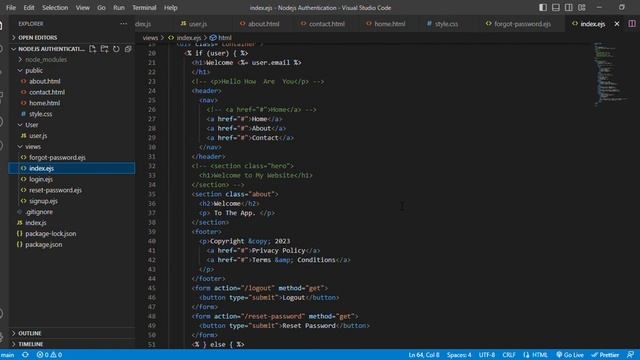Open forgot-password.ejs in explorer tree
The height and width of the screenshot is (360, 640).
[x=57, y=158]
